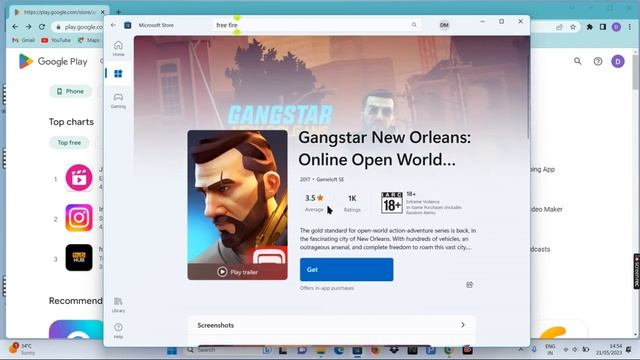The width and height of the screenshot is (640, 360).
Task: Select the Phone filter chip in Google Play
Action: tap(70, 91)
